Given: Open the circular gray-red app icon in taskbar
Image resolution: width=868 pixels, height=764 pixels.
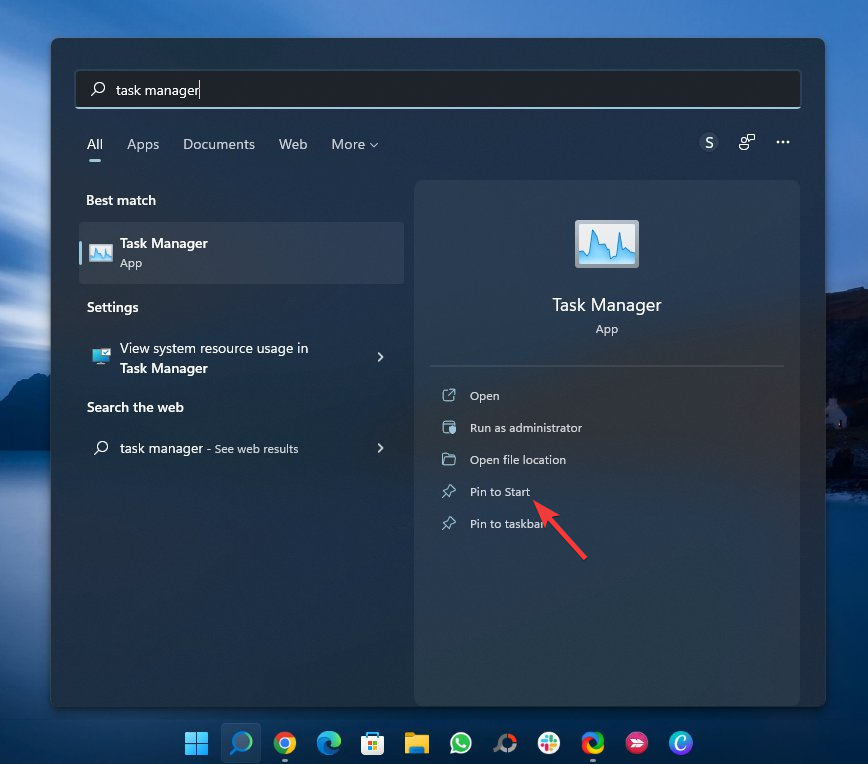Looking at the screenshot, I should (505, 743).
